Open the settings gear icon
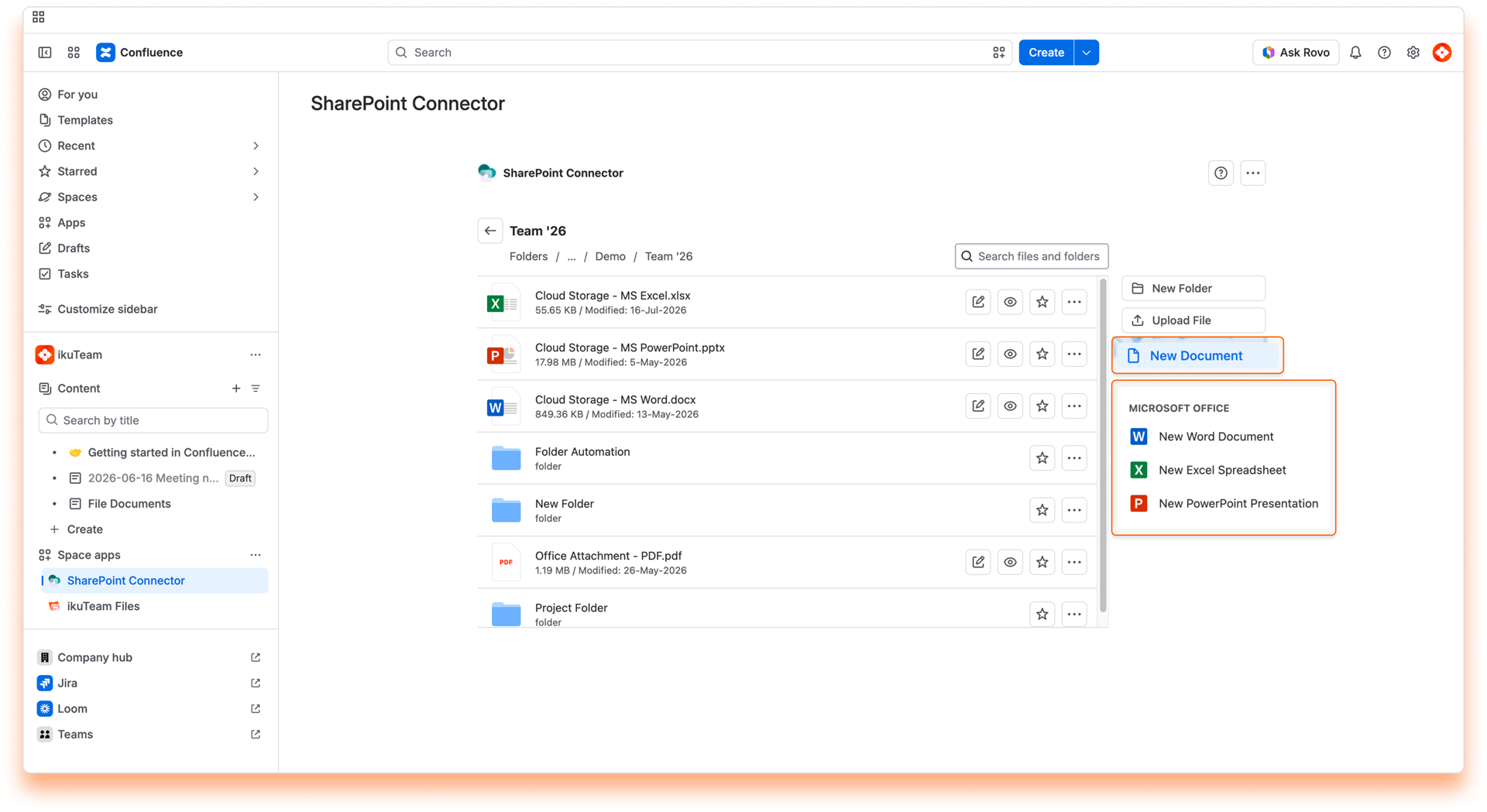Screen dimensions: 1487x812 1413,53
